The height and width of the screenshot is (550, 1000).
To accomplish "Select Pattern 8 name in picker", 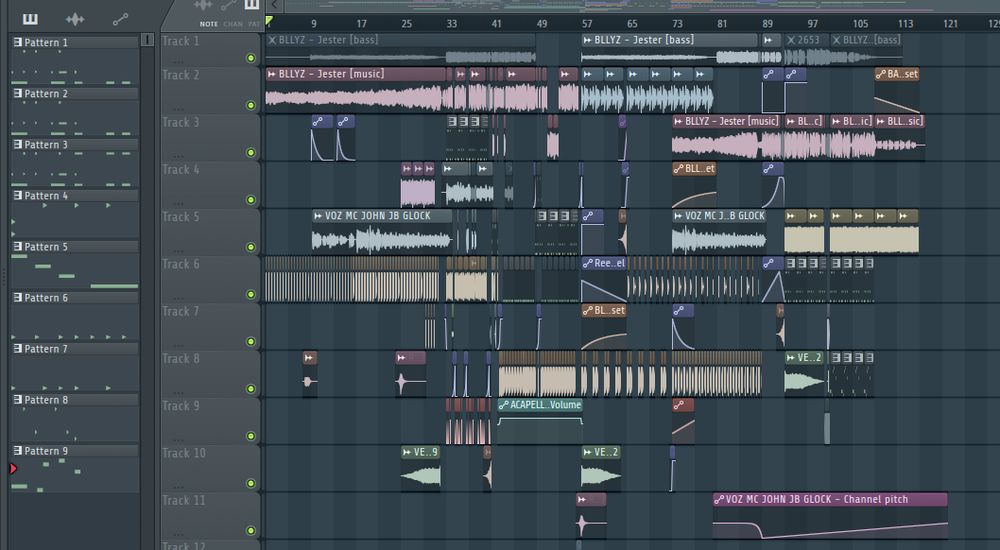I will coord(46,400).
